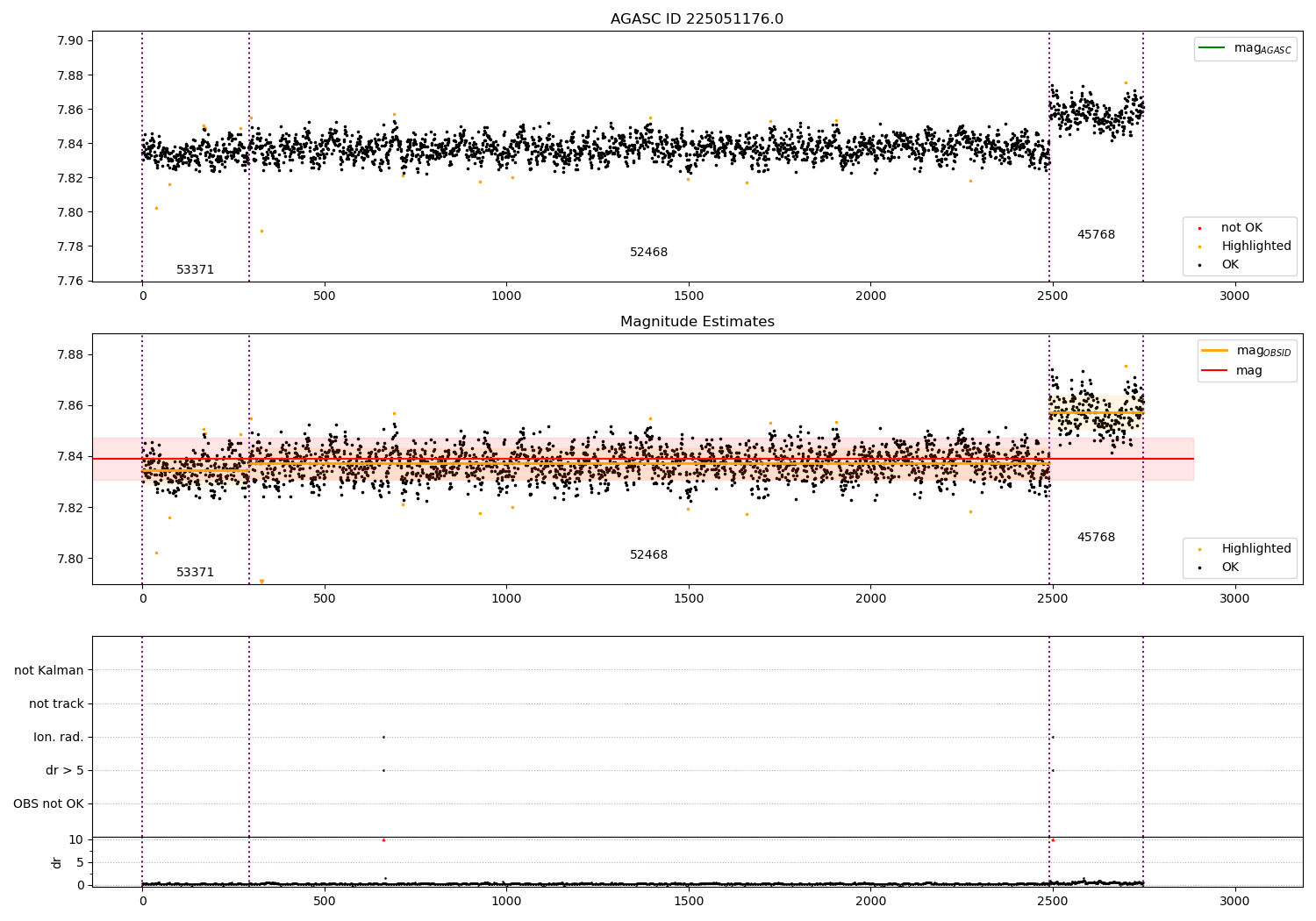Screen dimensions: 1316x921
Task: Click the 7.76 tick label on top plot
Action: [x=70, y=282]
